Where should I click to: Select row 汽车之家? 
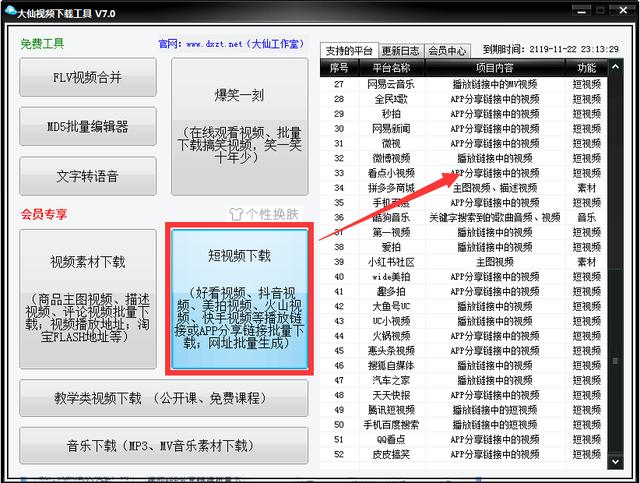click(463, 381)
